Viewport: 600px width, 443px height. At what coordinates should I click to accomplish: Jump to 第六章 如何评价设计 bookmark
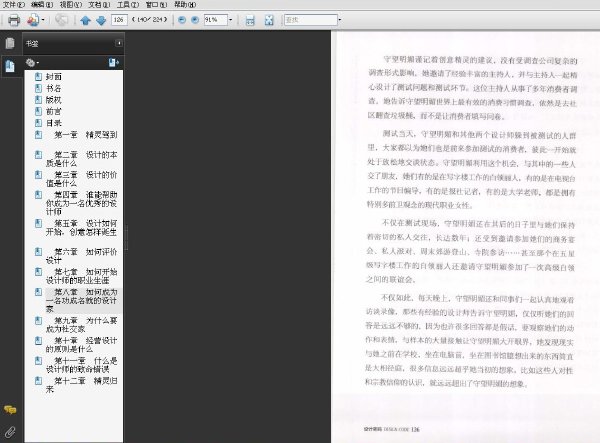[82, 256]
